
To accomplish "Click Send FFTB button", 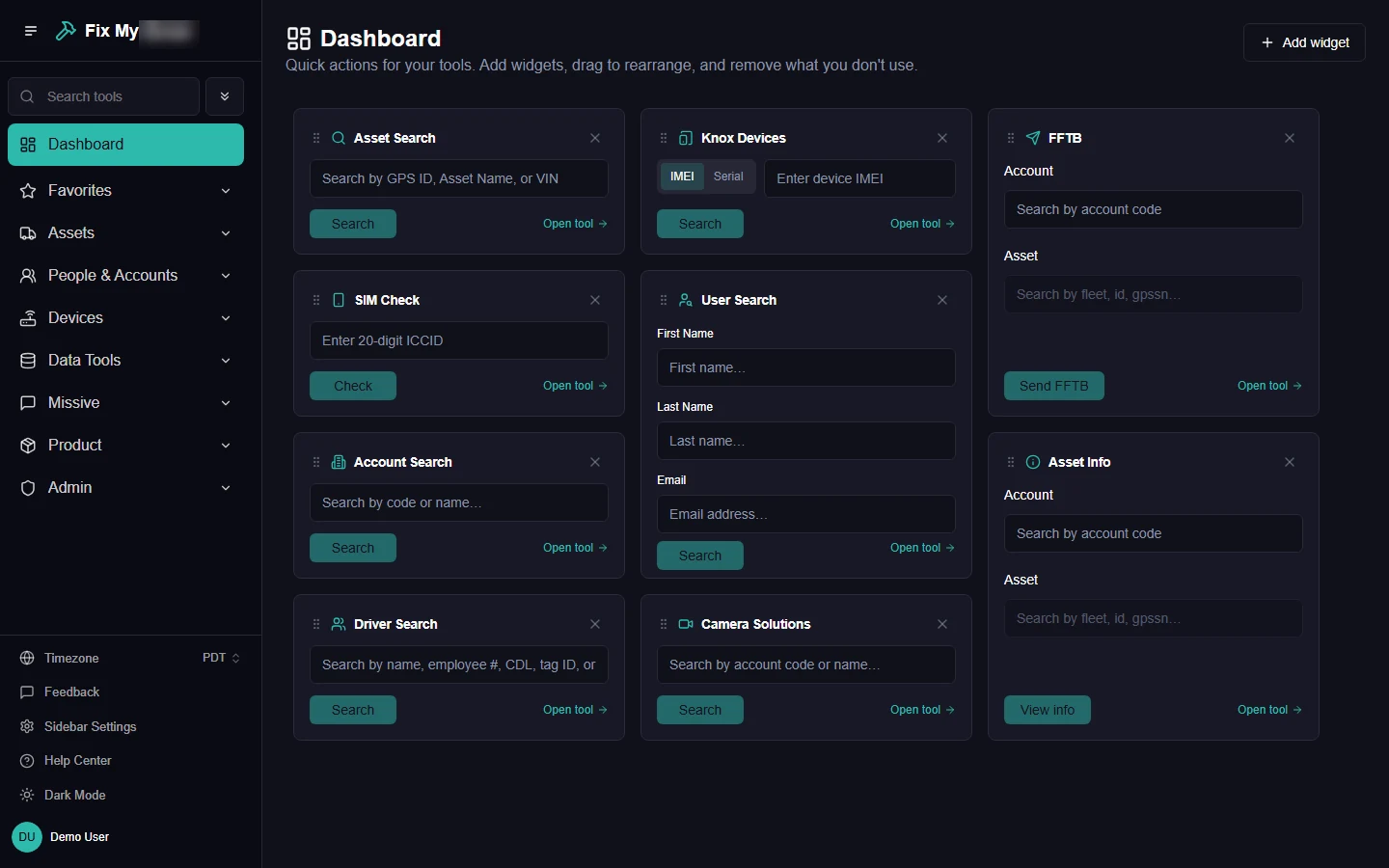I will point(1054,386).
